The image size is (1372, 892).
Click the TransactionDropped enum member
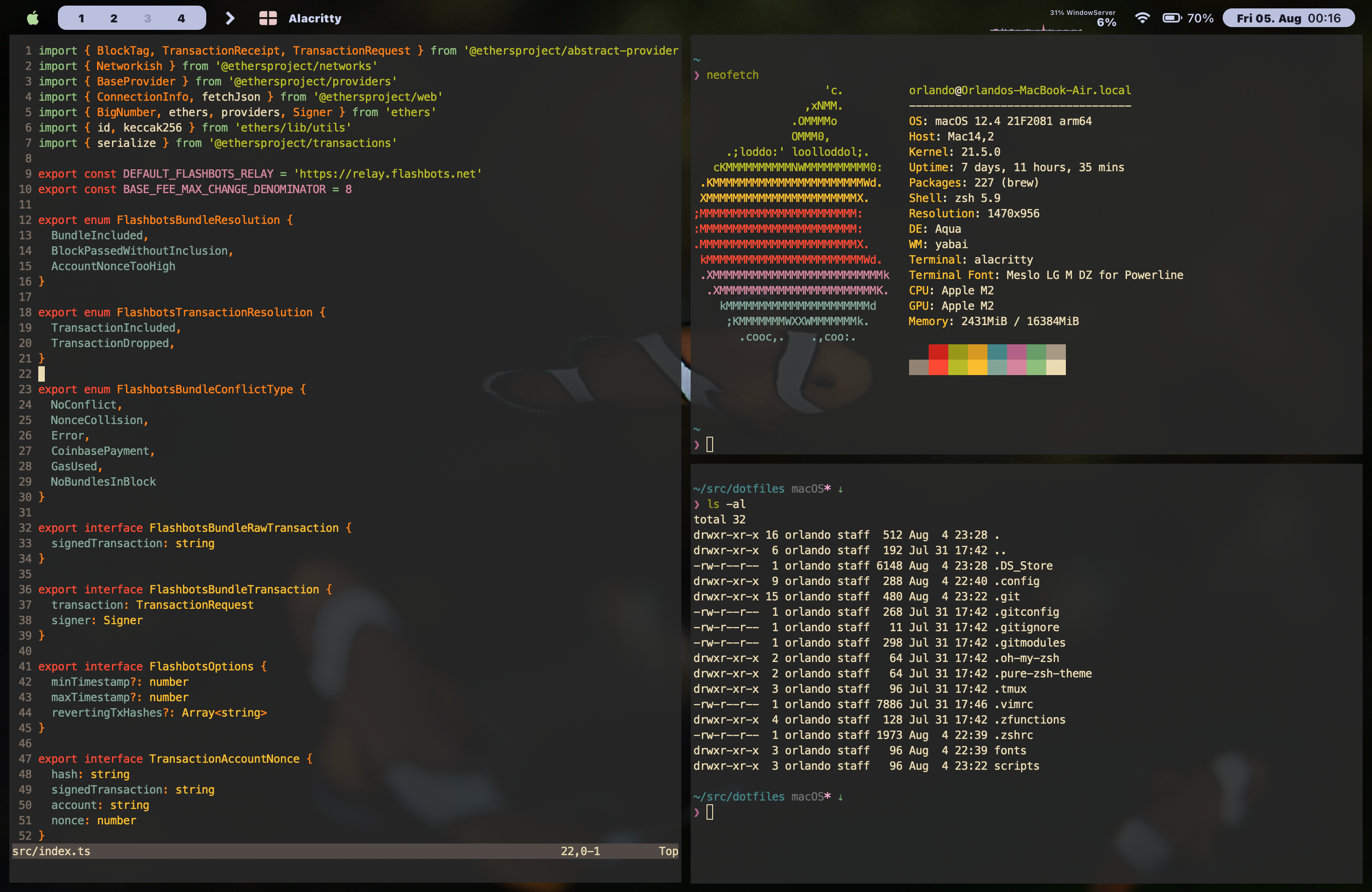110,343
